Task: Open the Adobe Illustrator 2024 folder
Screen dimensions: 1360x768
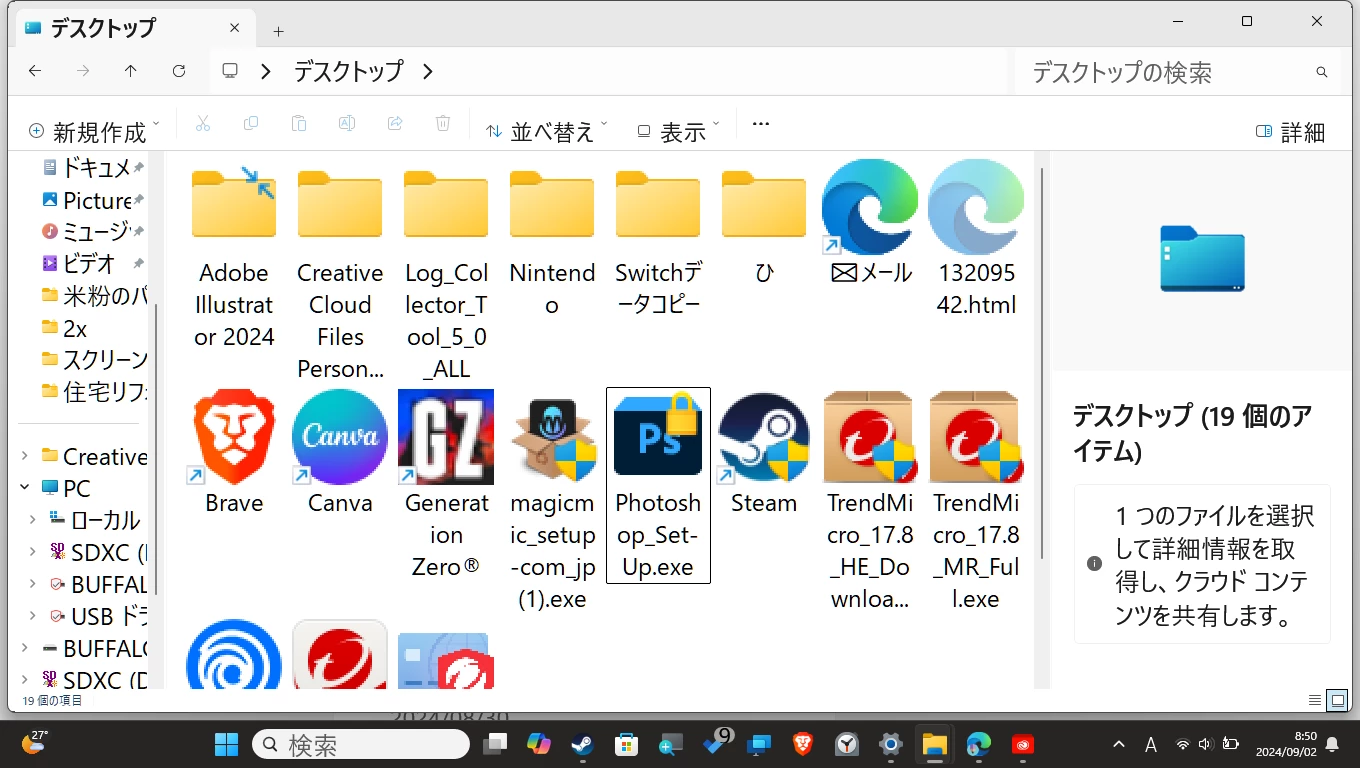Action: [234, 260]
